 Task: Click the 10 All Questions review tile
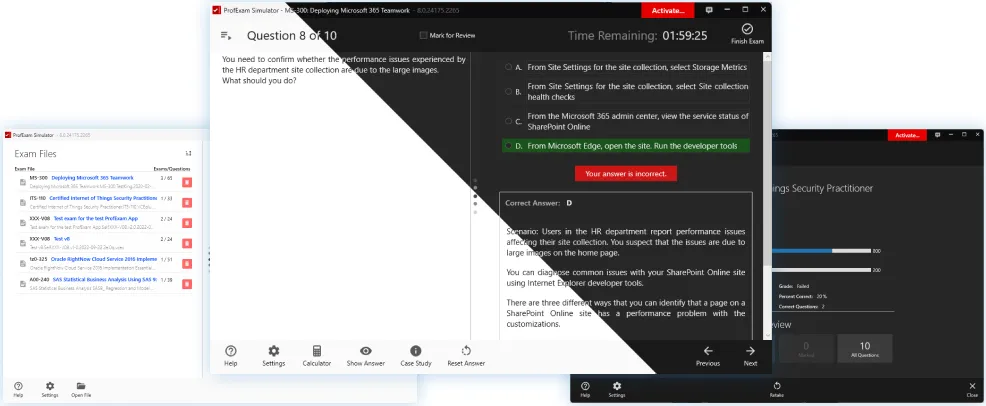coord(865,349)
